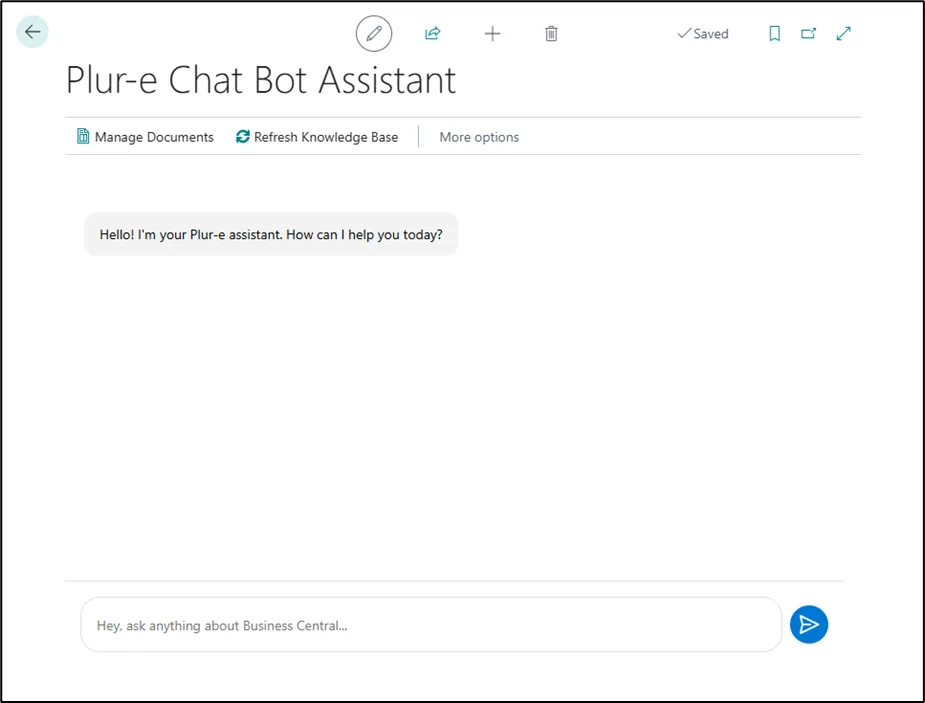This screenshot has height=703, width=925.
Task: Create new record with plus icon
Action: [493, 34]
